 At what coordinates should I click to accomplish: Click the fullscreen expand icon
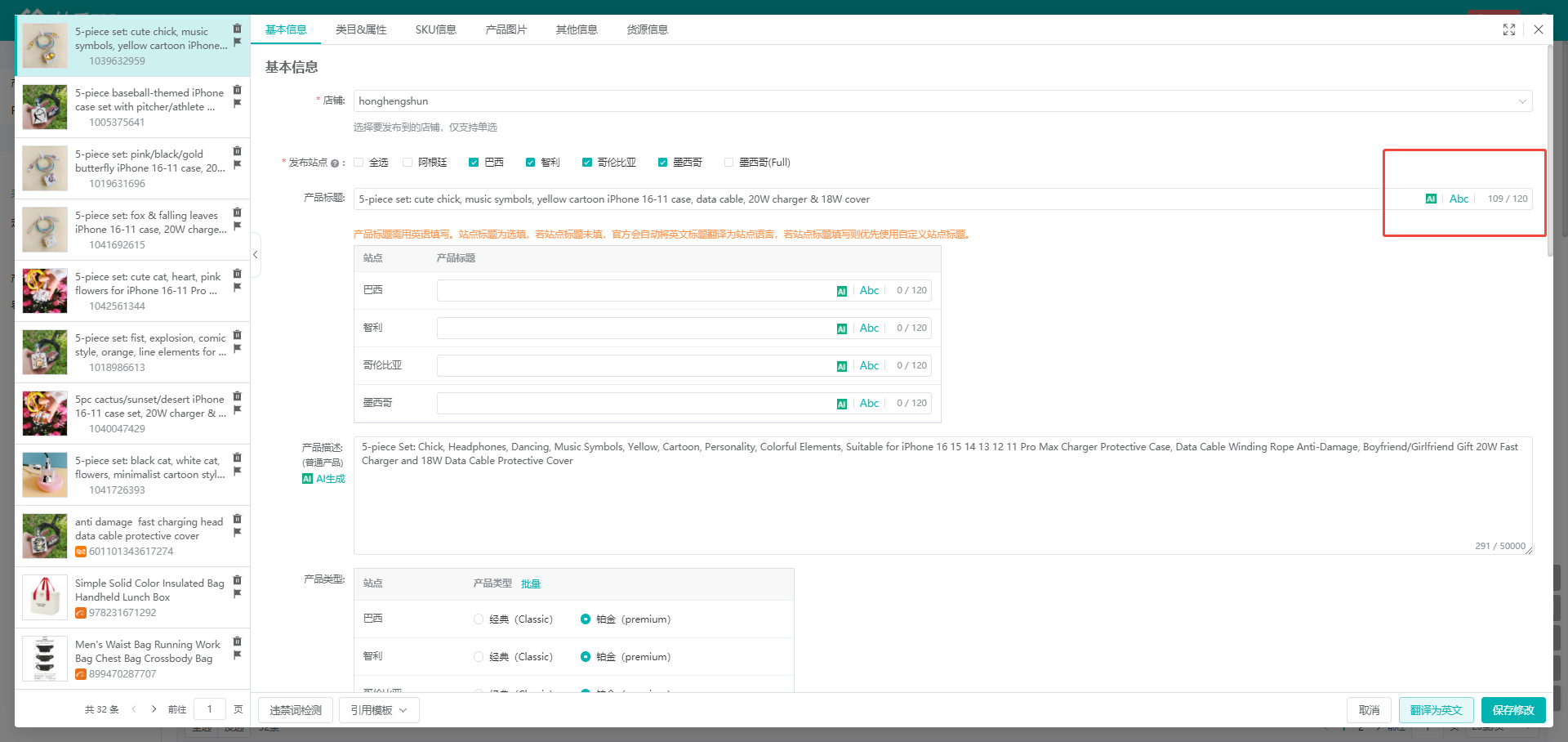pos(1509,29)
